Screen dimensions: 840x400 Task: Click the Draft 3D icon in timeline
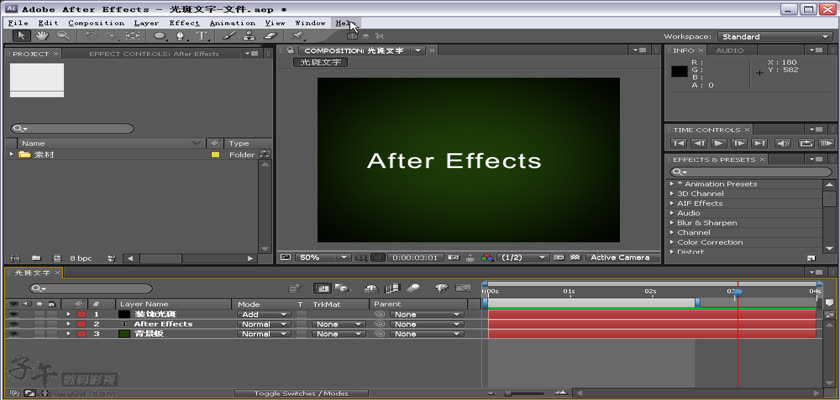pos(342,289)
